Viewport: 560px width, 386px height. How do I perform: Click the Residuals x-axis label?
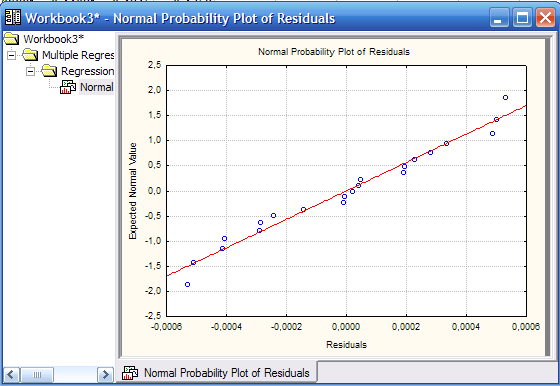[346, 345]
